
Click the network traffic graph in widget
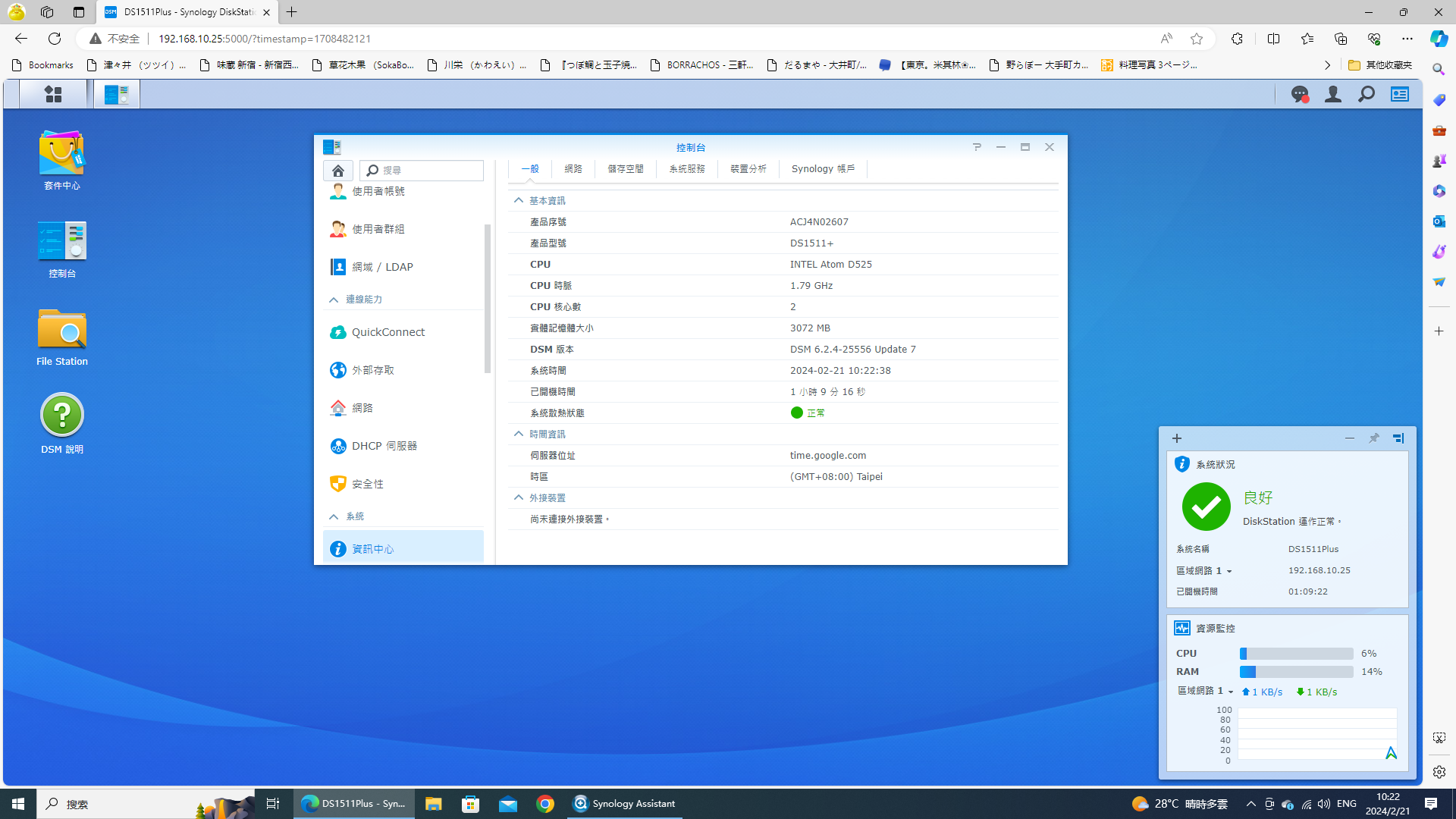point(1317,734)
